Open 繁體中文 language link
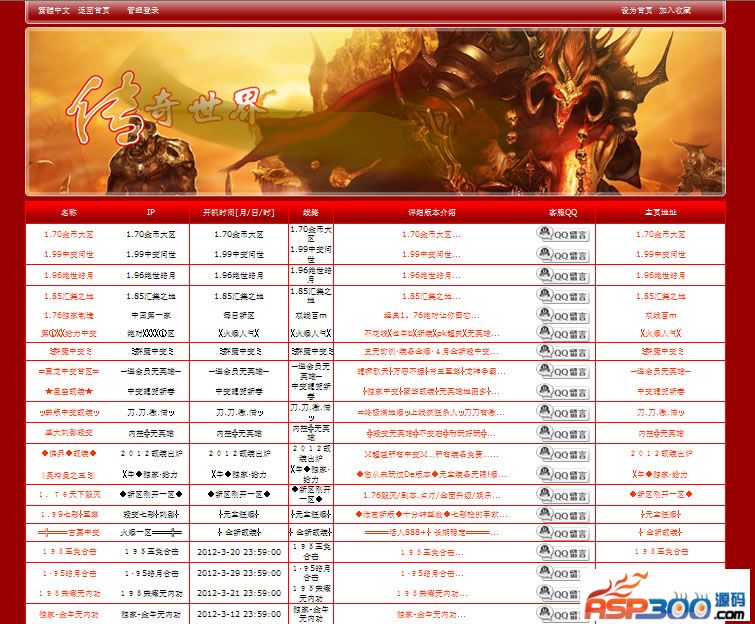 coord(53,10)
